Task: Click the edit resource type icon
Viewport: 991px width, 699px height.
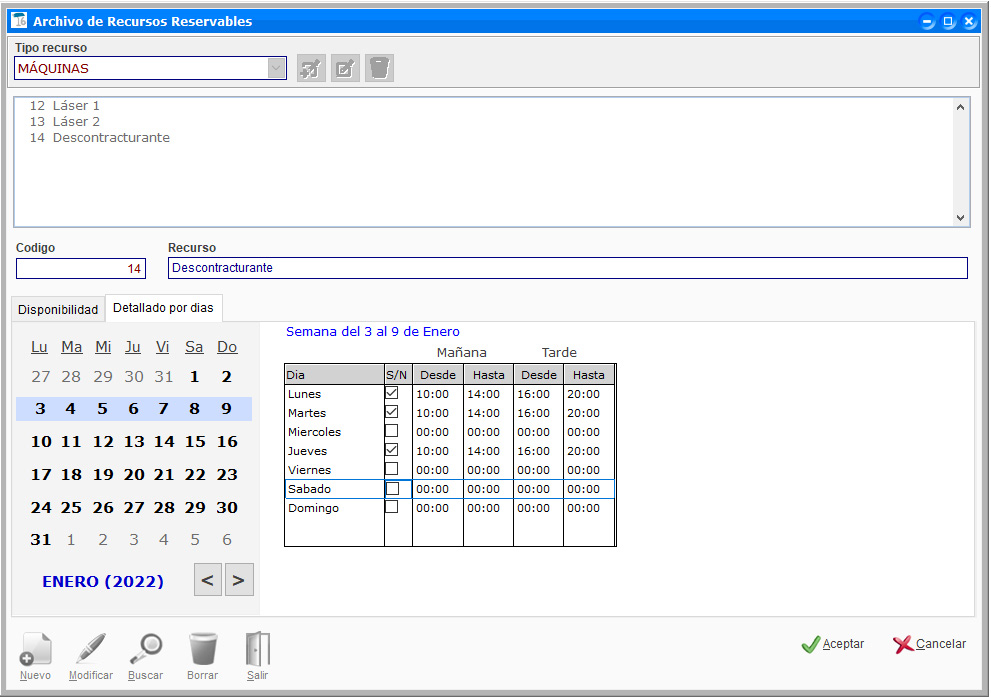Action: [x=345, y=68]
